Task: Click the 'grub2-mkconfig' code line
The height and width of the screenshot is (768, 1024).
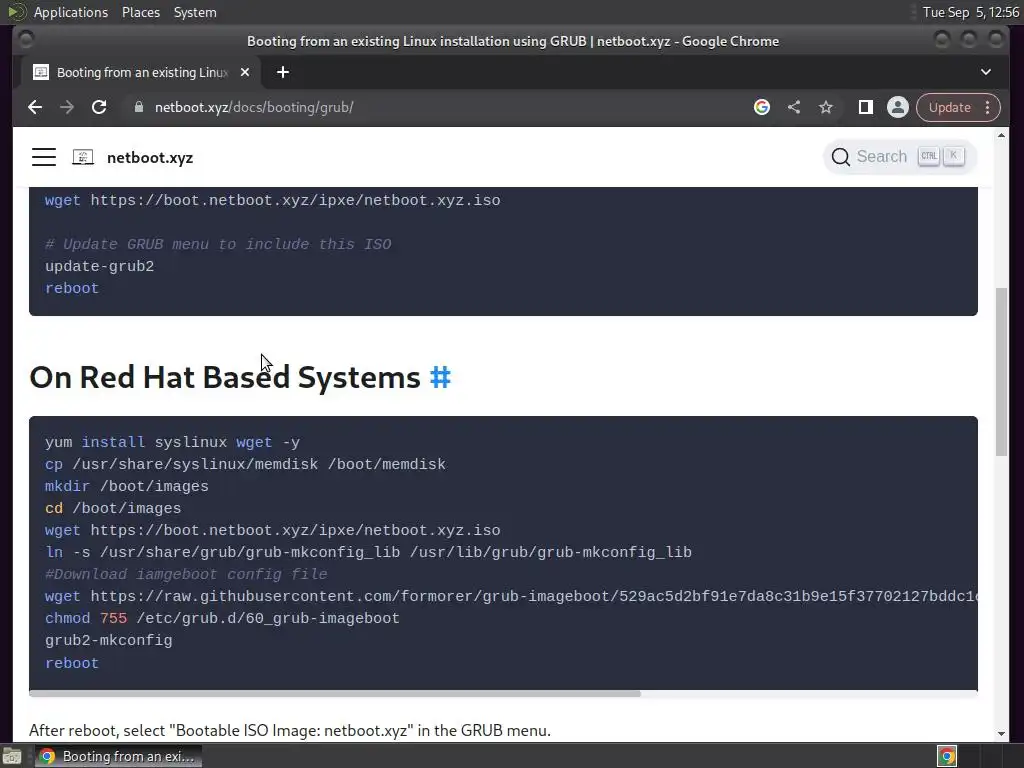Action: [x=108, y=641]
